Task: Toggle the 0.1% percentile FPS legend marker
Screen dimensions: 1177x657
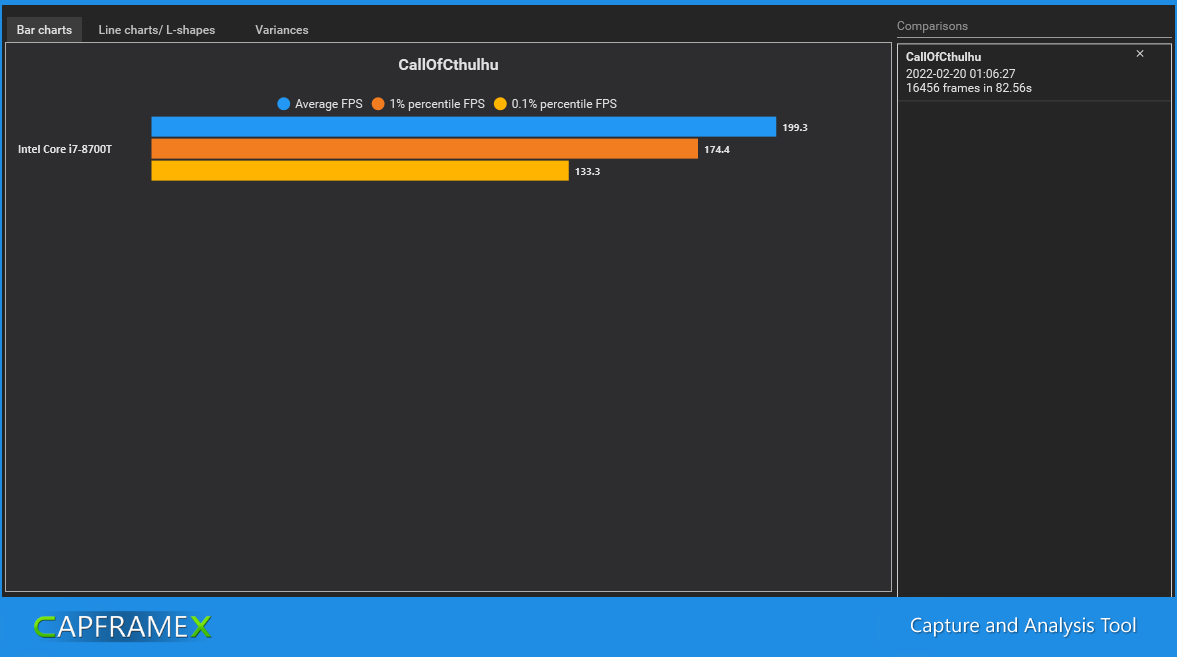Action: point(500,104)
